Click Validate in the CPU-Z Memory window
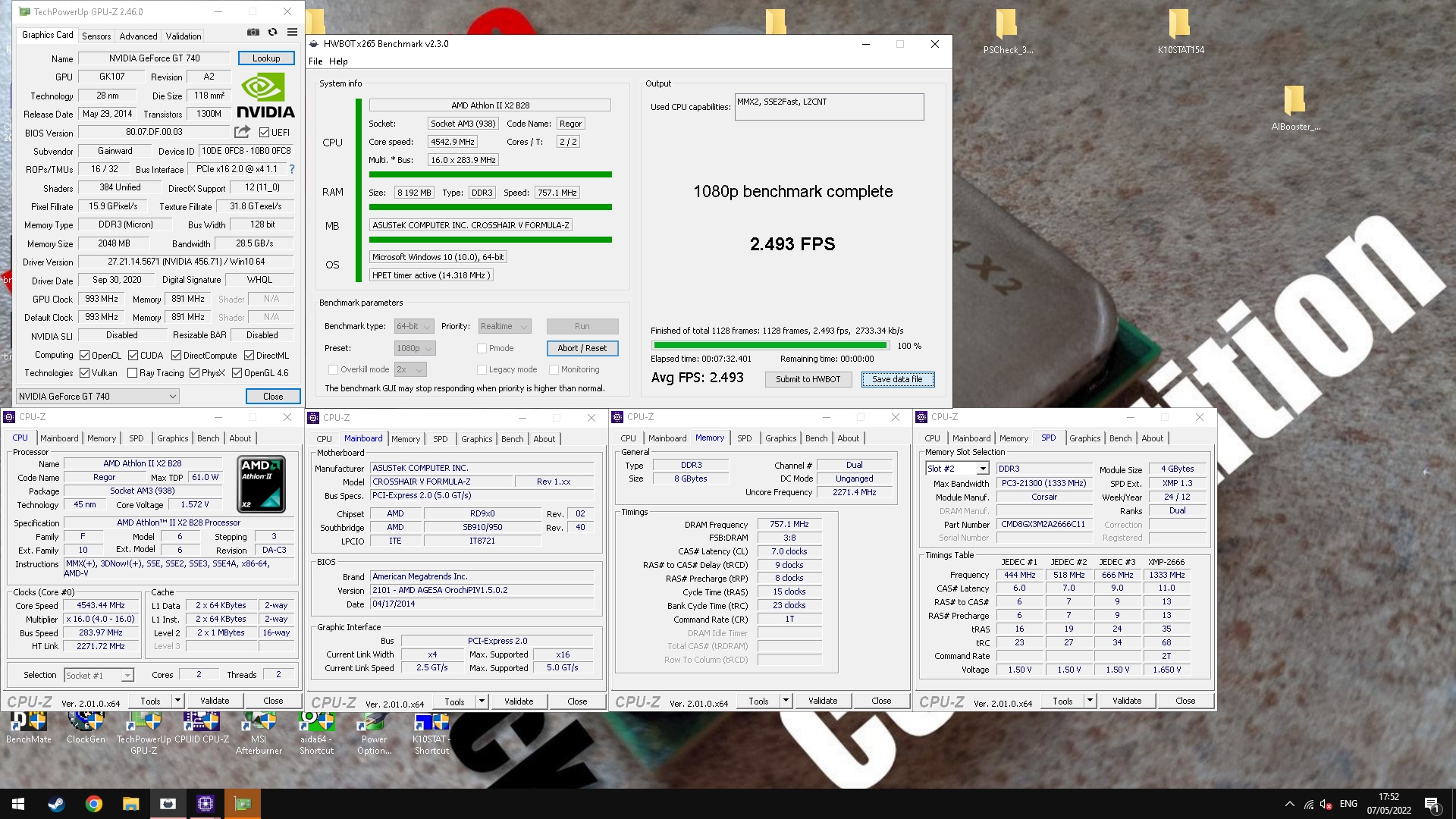The width and height of the screenshot is (1456, 819). click(x=822, y=701)
